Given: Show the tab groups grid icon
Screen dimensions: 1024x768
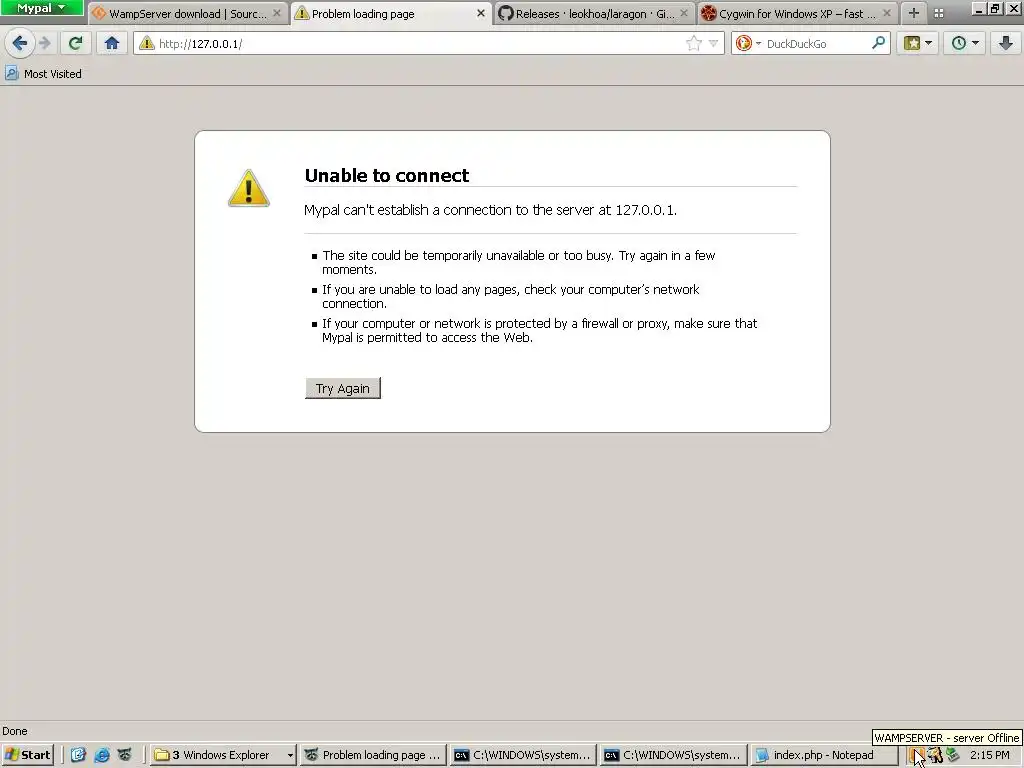Looking at the screenshot, I should pos(938,13).
